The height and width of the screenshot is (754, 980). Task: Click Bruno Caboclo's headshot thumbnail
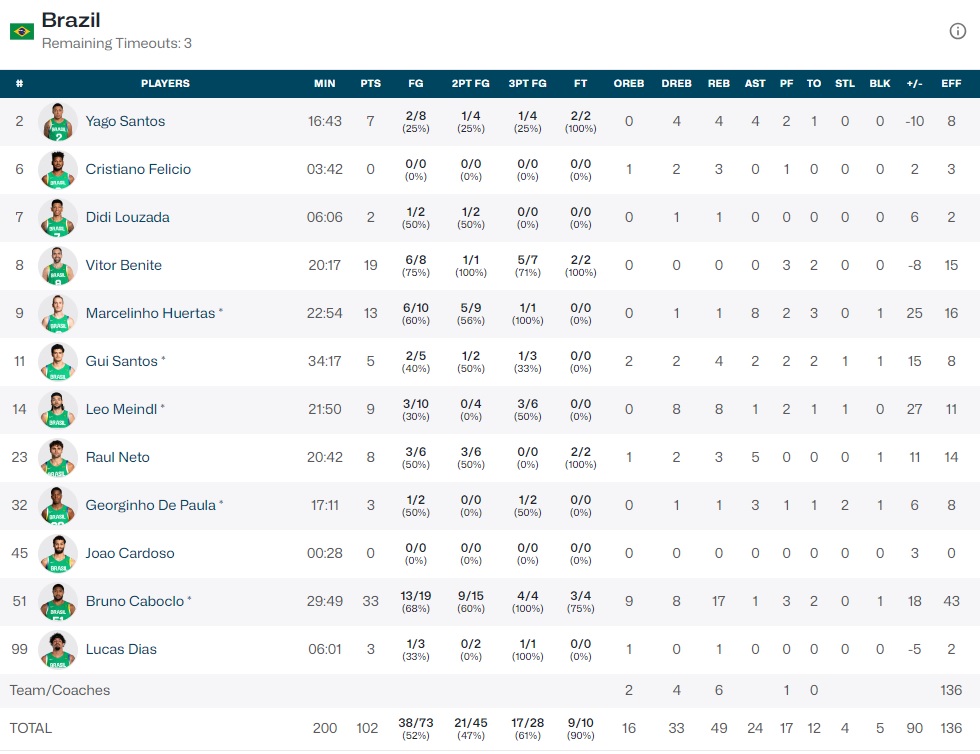(x=58, y=602)
